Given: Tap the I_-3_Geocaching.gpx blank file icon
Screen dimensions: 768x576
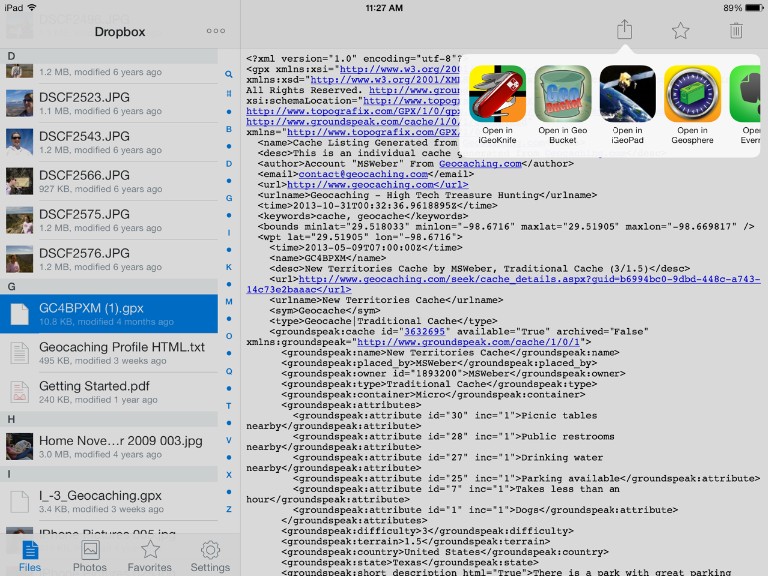Looking at the screenshot, I should [x=20, y=501].
